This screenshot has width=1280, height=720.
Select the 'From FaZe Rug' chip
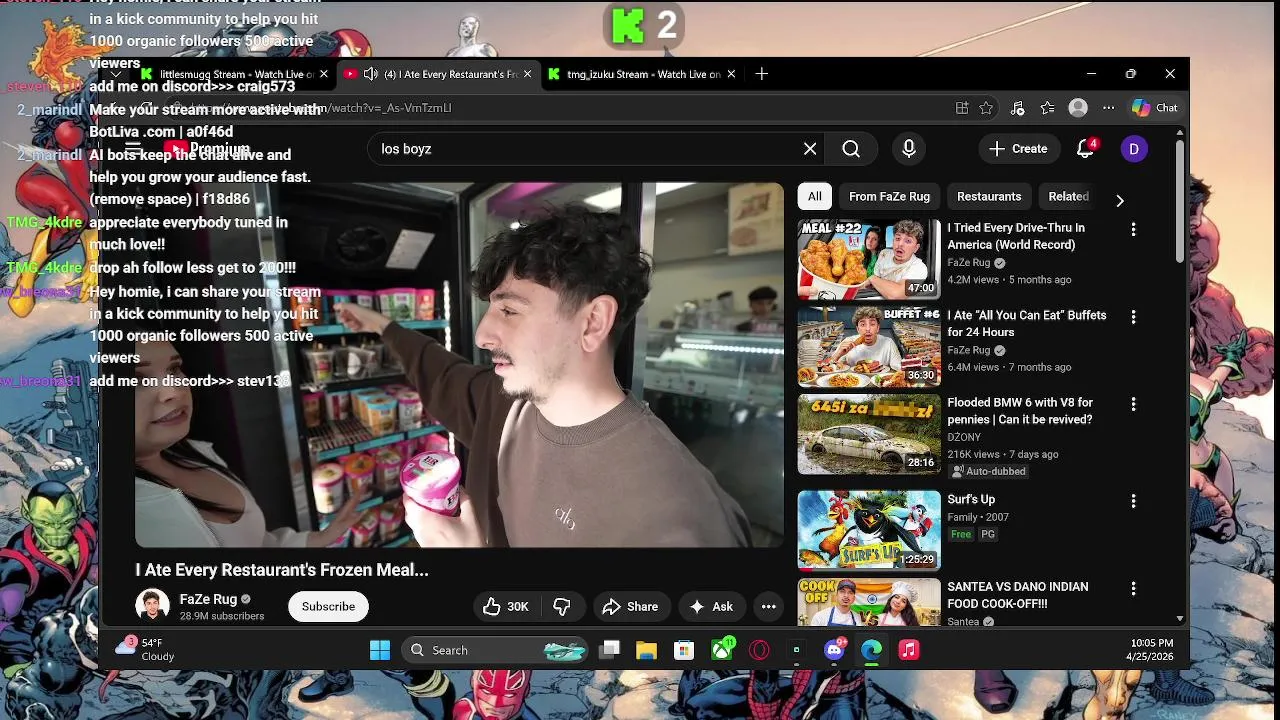[x=889, y=197]
